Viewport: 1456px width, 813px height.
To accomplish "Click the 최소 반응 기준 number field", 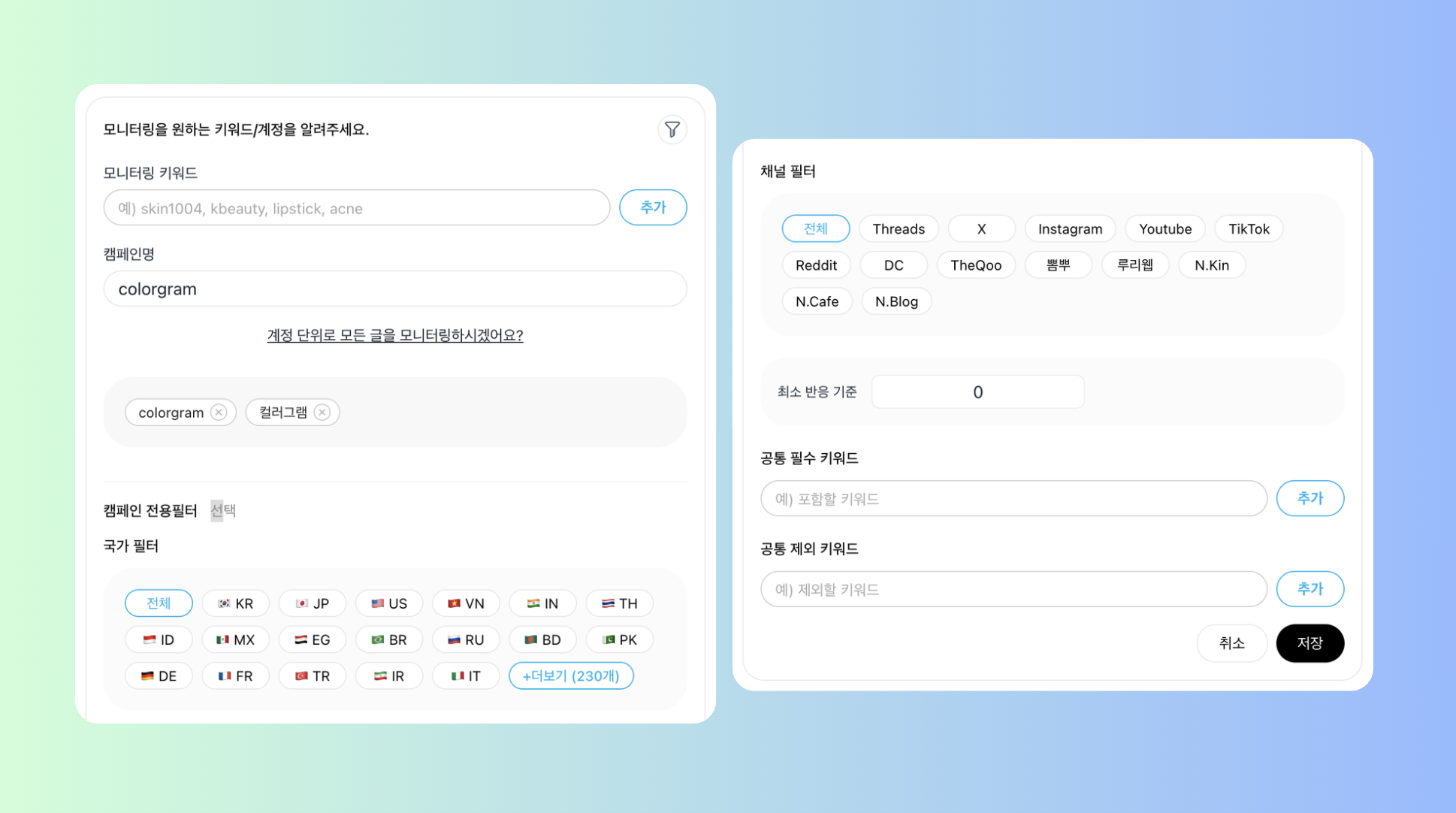I will [x=977, y=392].
